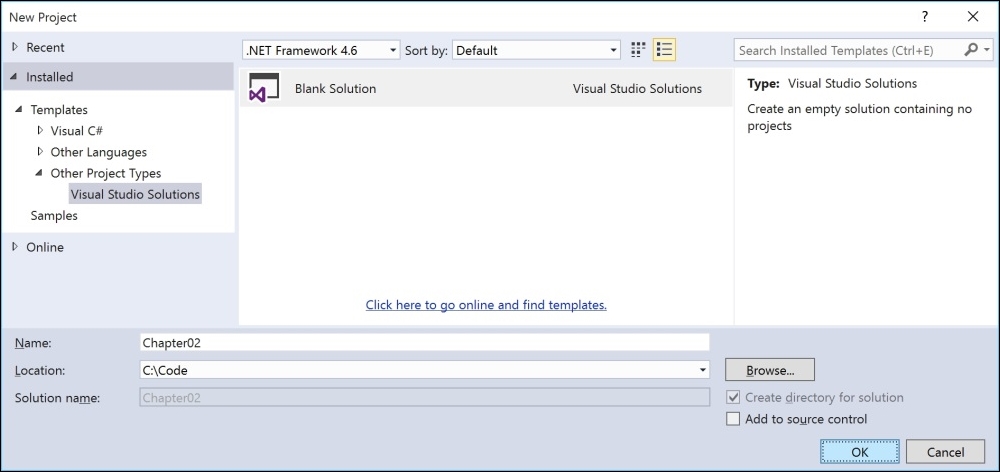Toggle Create directory for solution checkbox
The image size is (1000, 472).
733,397
